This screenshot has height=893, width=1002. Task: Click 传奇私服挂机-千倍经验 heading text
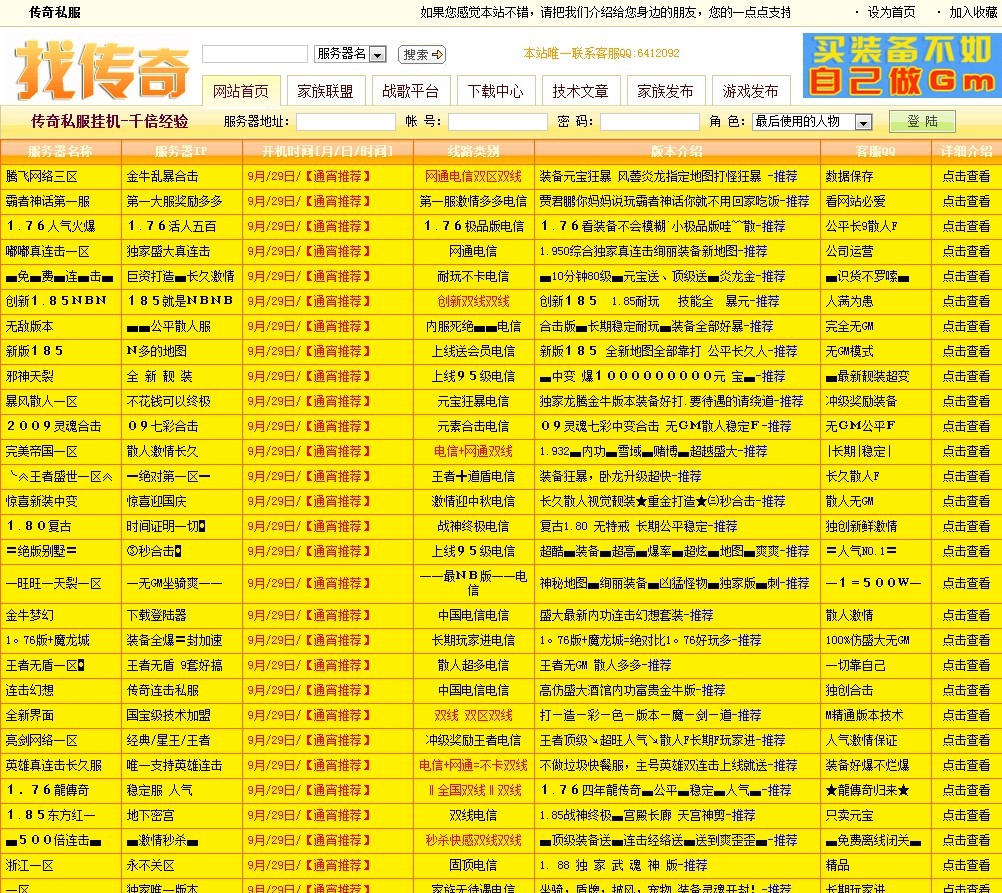click(109, 121)
